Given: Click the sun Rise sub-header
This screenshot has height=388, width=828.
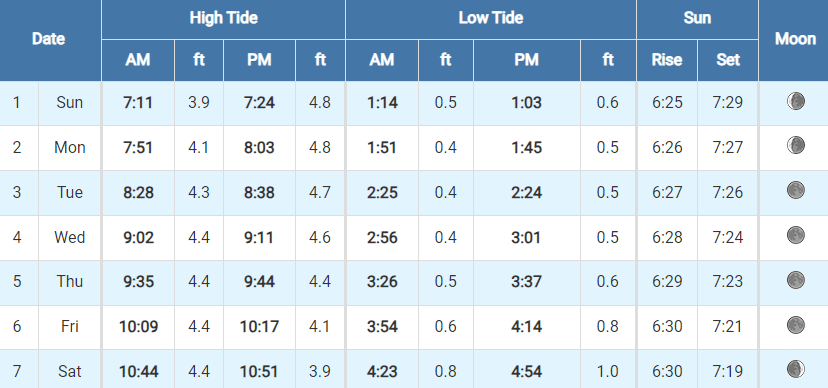Looking at the screenshot, I should click(x=666, y=60).
